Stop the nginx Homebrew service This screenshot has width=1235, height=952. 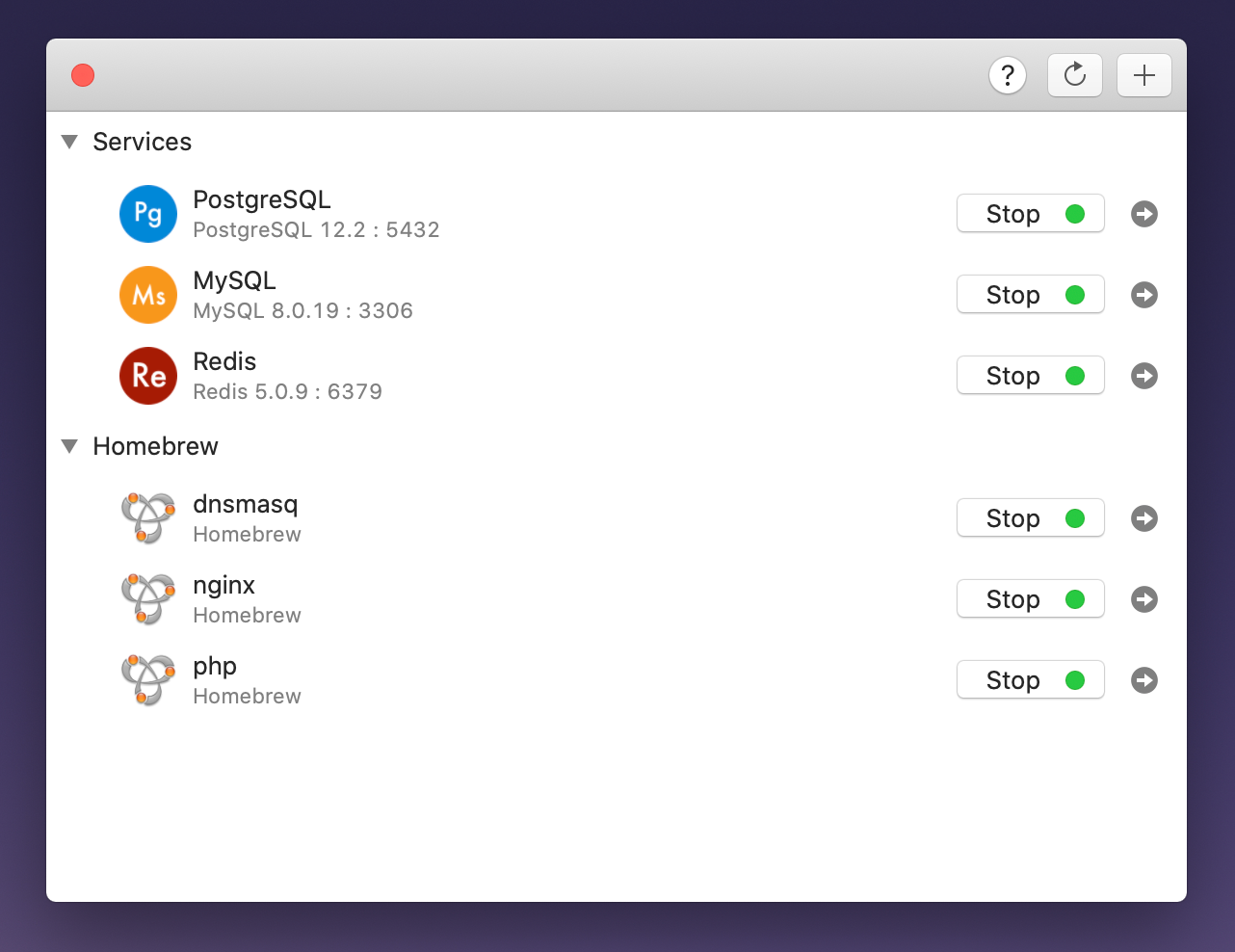pyautogui.click(x=1030, y=599)
